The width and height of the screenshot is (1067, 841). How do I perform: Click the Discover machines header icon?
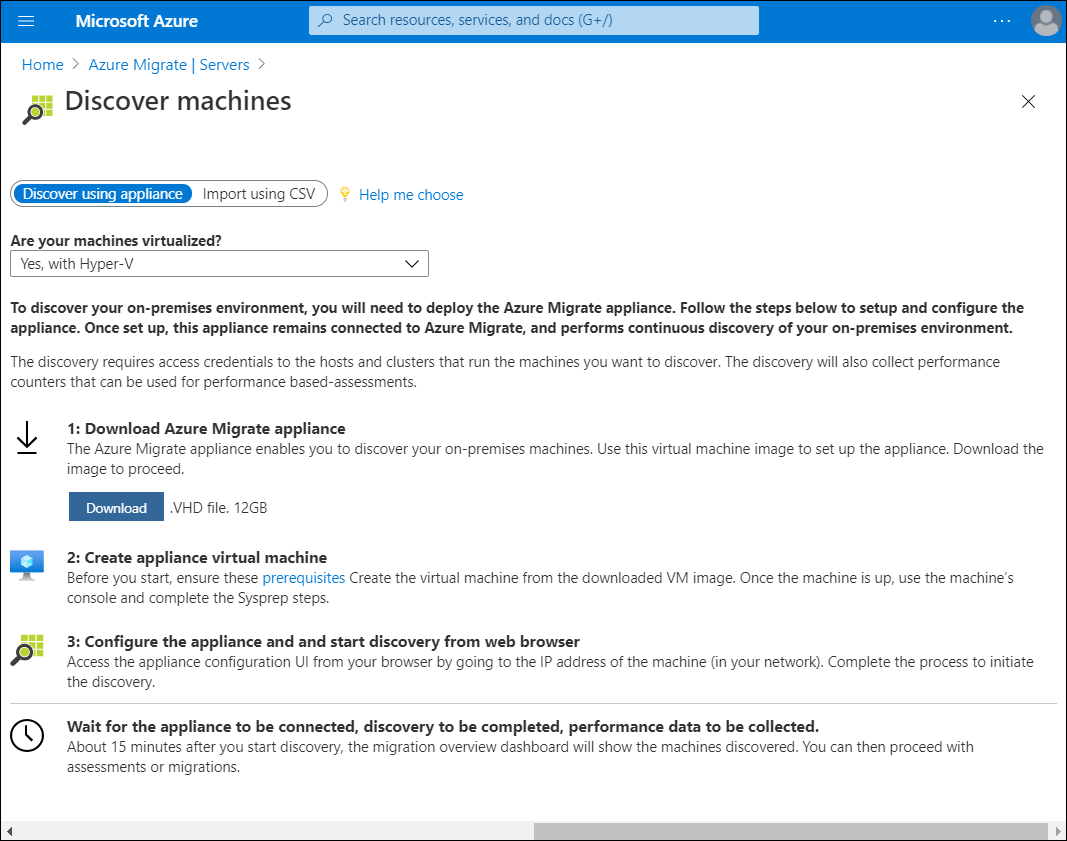click(37, 110)
